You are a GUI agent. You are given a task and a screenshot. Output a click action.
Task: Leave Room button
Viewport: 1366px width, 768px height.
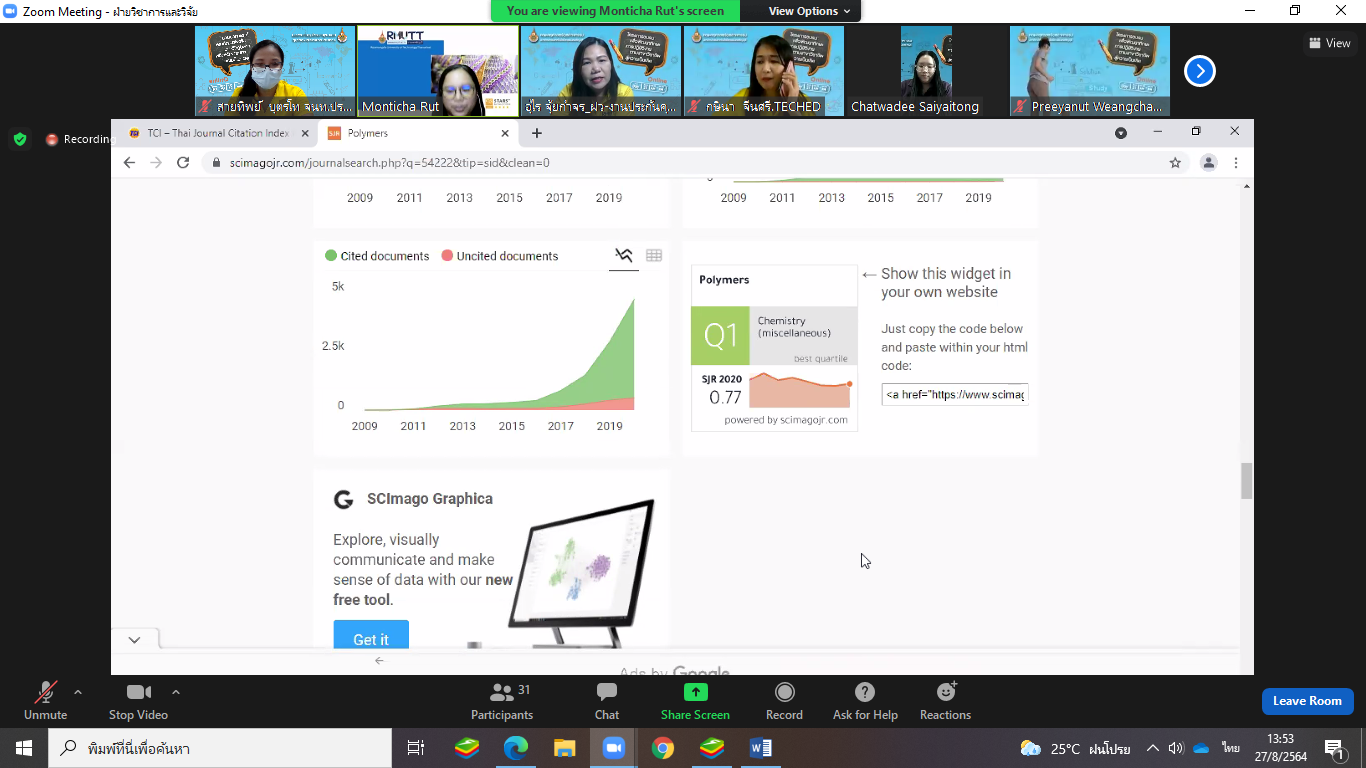pos(1307,701)
